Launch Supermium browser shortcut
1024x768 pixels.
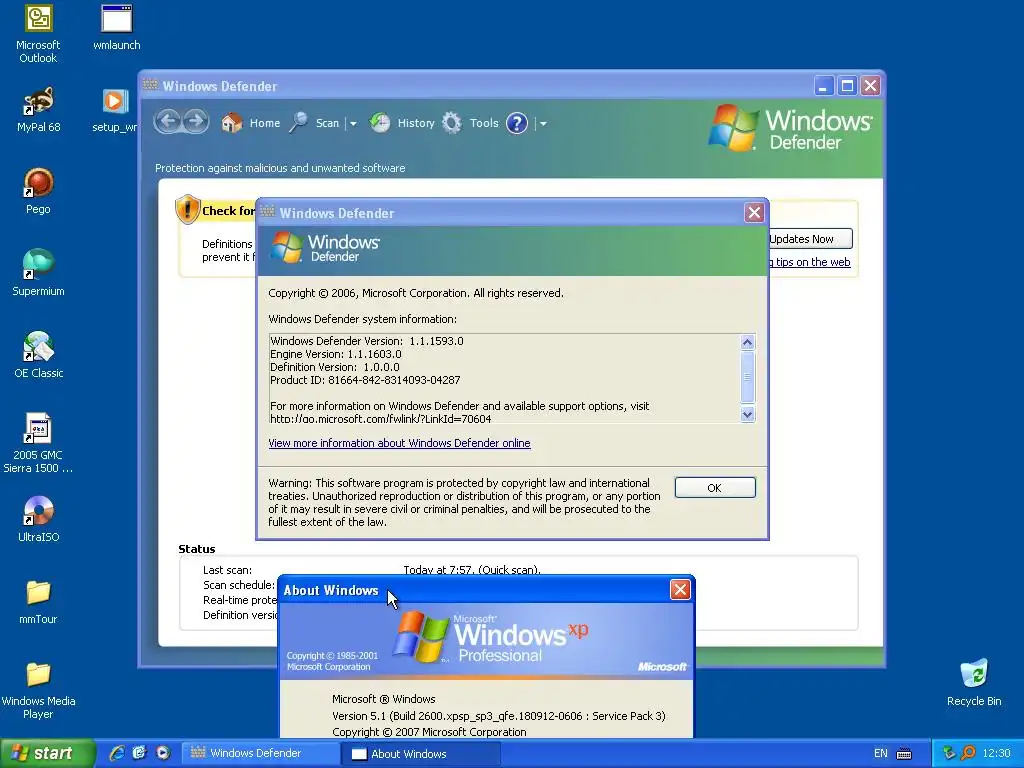coord(38,273)
